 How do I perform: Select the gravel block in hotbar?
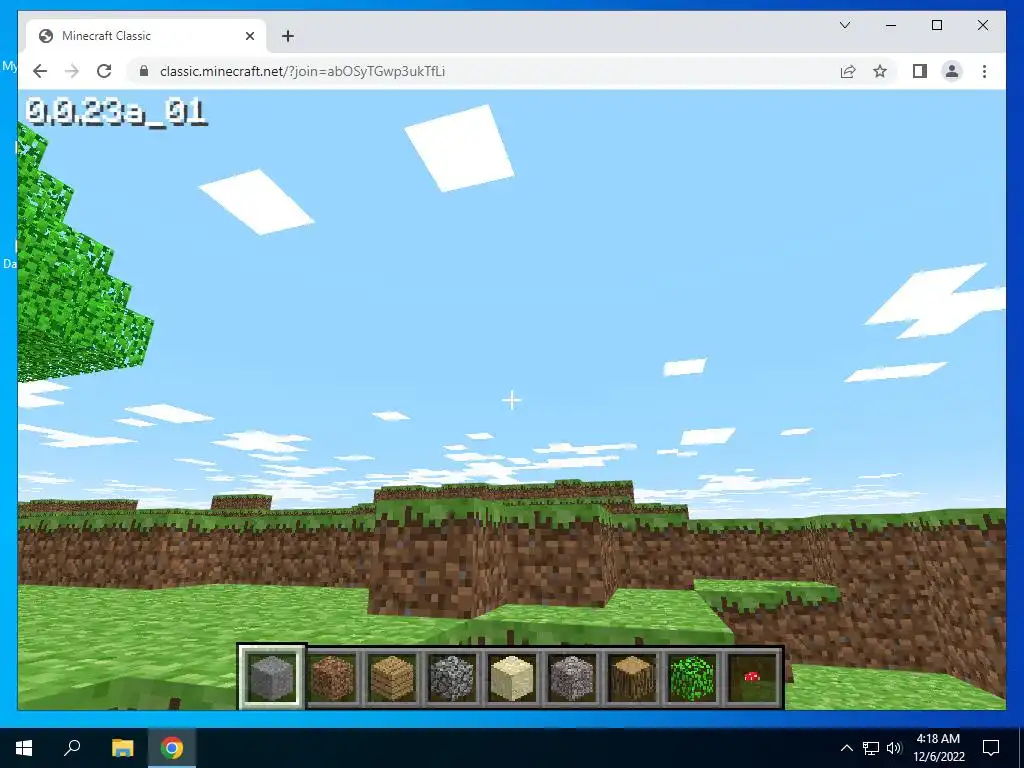coord(572,677)
